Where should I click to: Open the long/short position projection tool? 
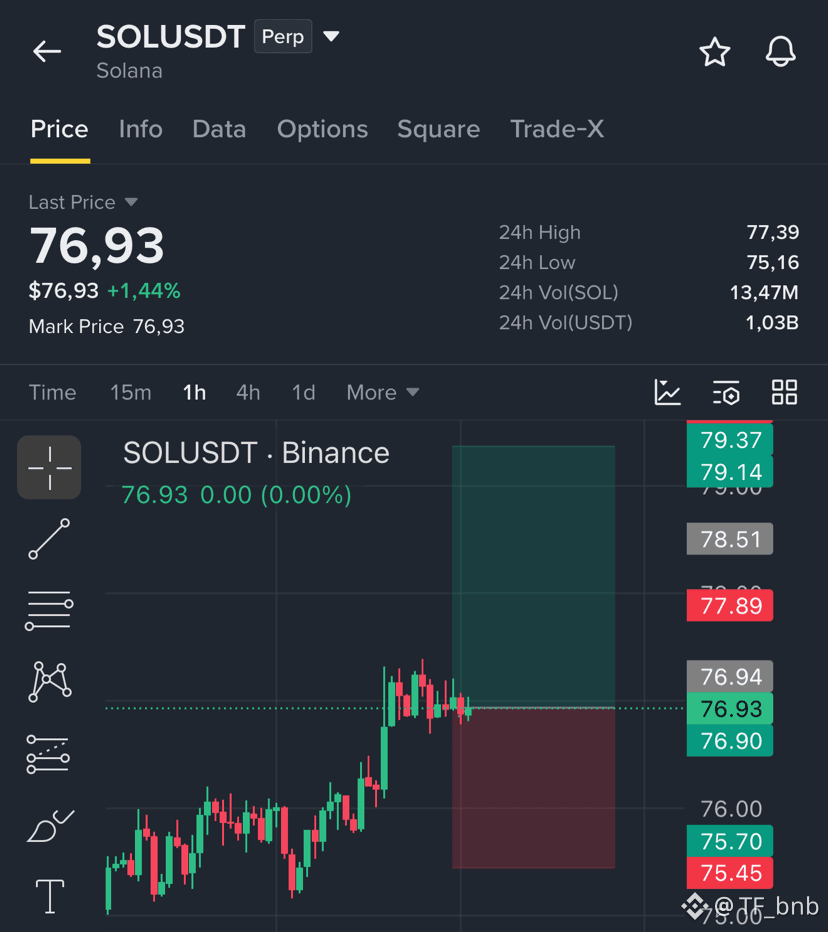(48, 754)
